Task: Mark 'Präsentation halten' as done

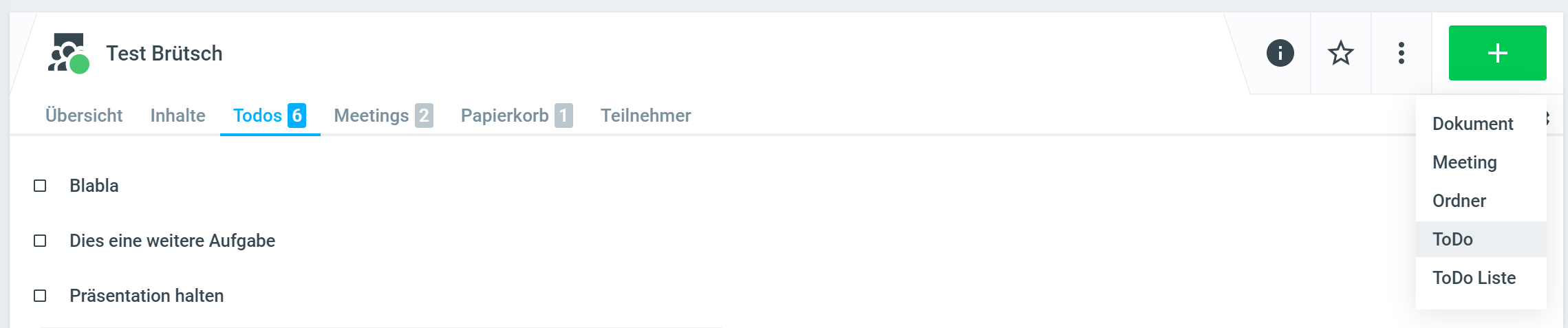Action: click(40, 296)
